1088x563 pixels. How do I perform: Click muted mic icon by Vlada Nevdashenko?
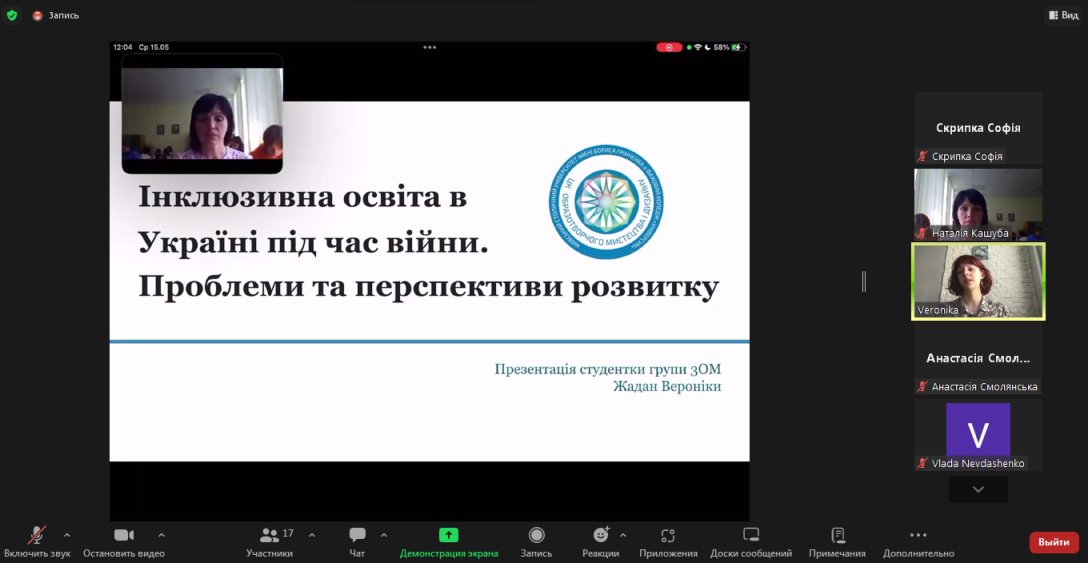pos(922,464)
